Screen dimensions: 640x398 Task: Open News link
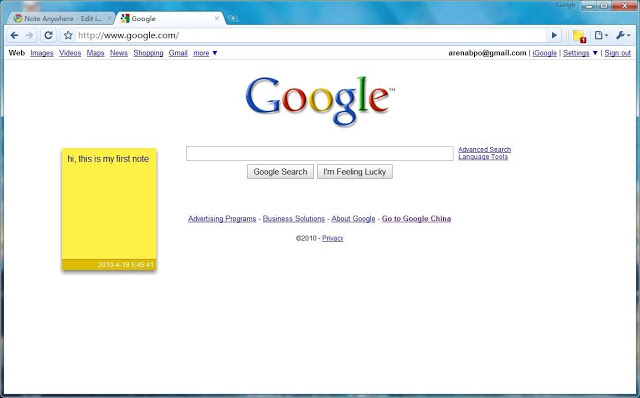[x=119, y=53]
